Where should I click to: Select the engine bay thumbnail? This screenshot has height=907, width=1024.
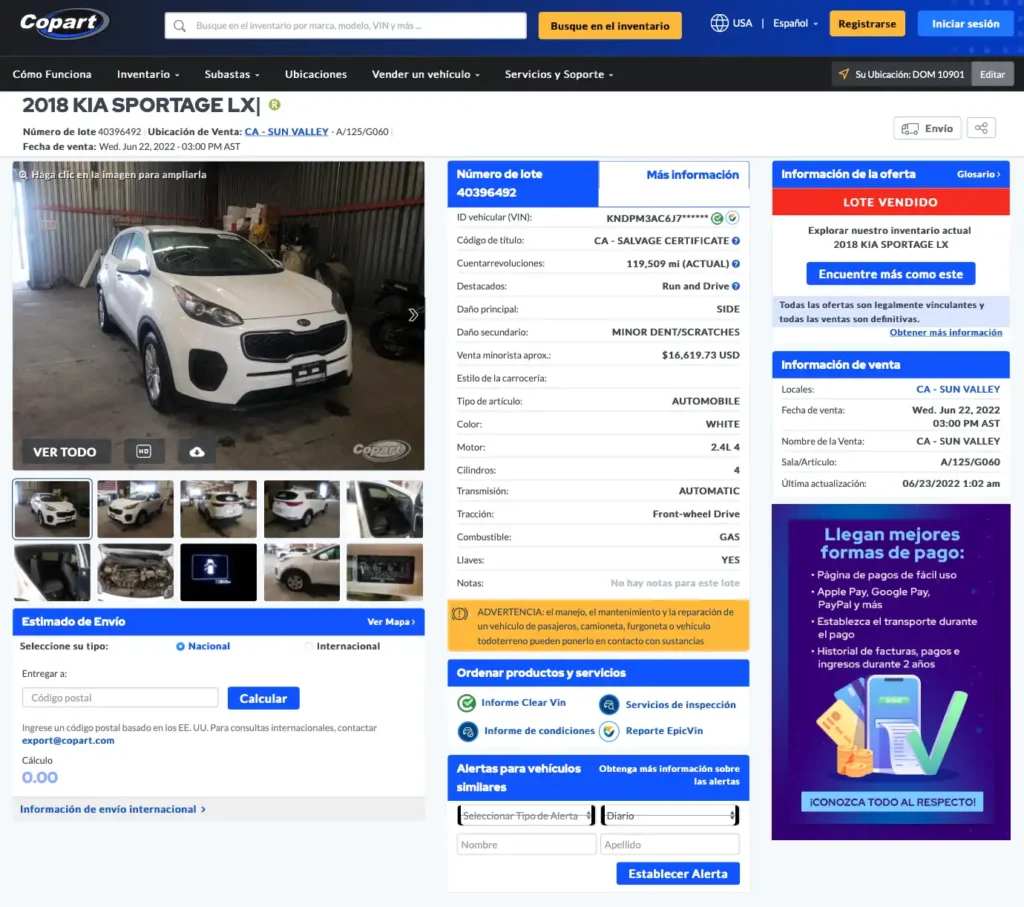pyautogui.click(x=135, y=572)
